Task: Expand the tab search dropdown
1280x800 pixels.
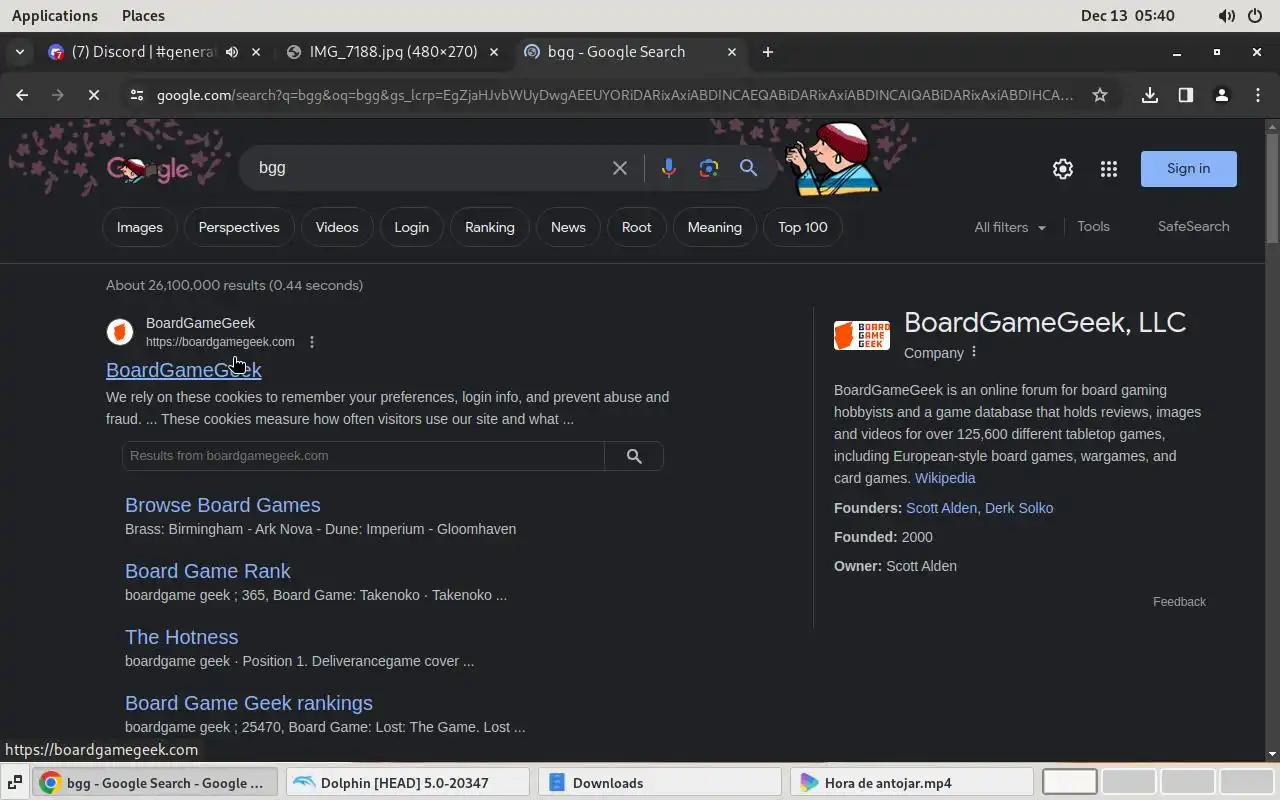Action: coord(20,52)
